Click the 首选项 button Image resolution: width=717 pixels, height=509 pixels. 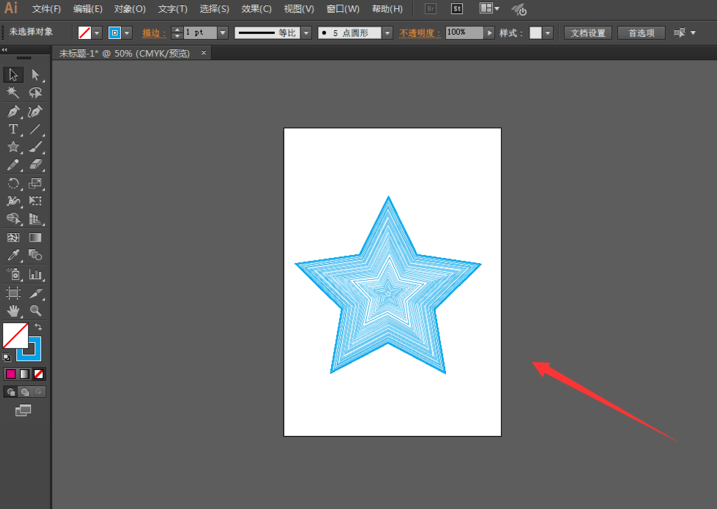[641, 33]
